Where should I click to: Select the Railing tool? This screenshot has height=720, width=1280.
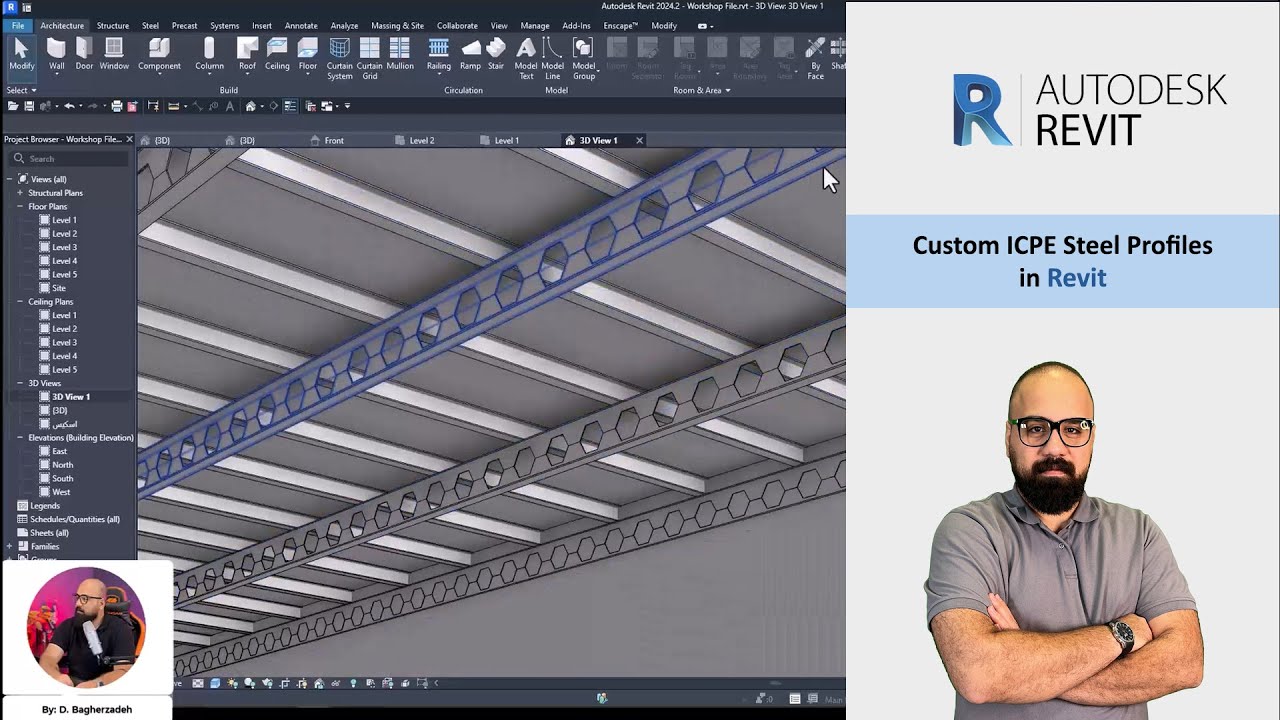point(439,54)
